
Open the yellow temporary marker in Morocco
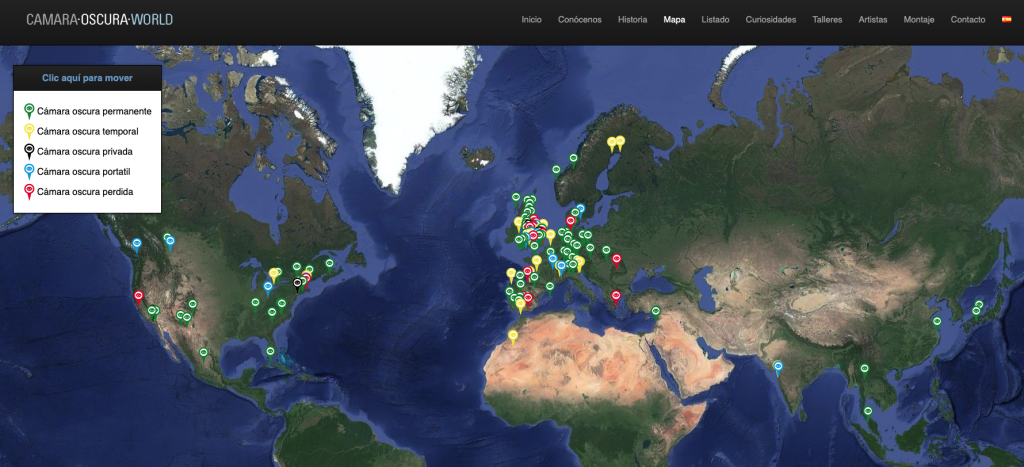pyautogui.click(x=514, y=336)
